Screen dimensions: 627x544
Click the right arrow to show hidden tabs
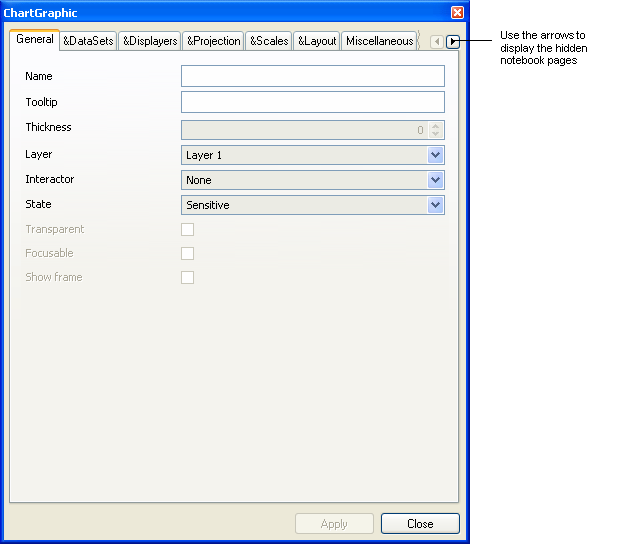click(453, 41)
